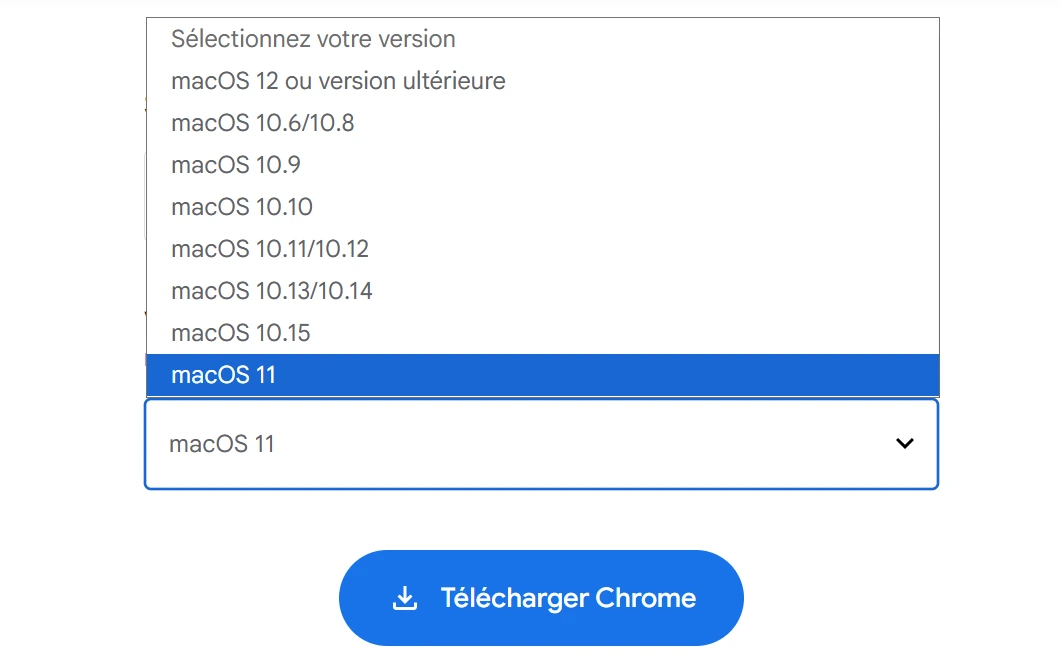Choose macOS 10.9 in the version list
This screenshot has width=1061, height=656.
235,165
